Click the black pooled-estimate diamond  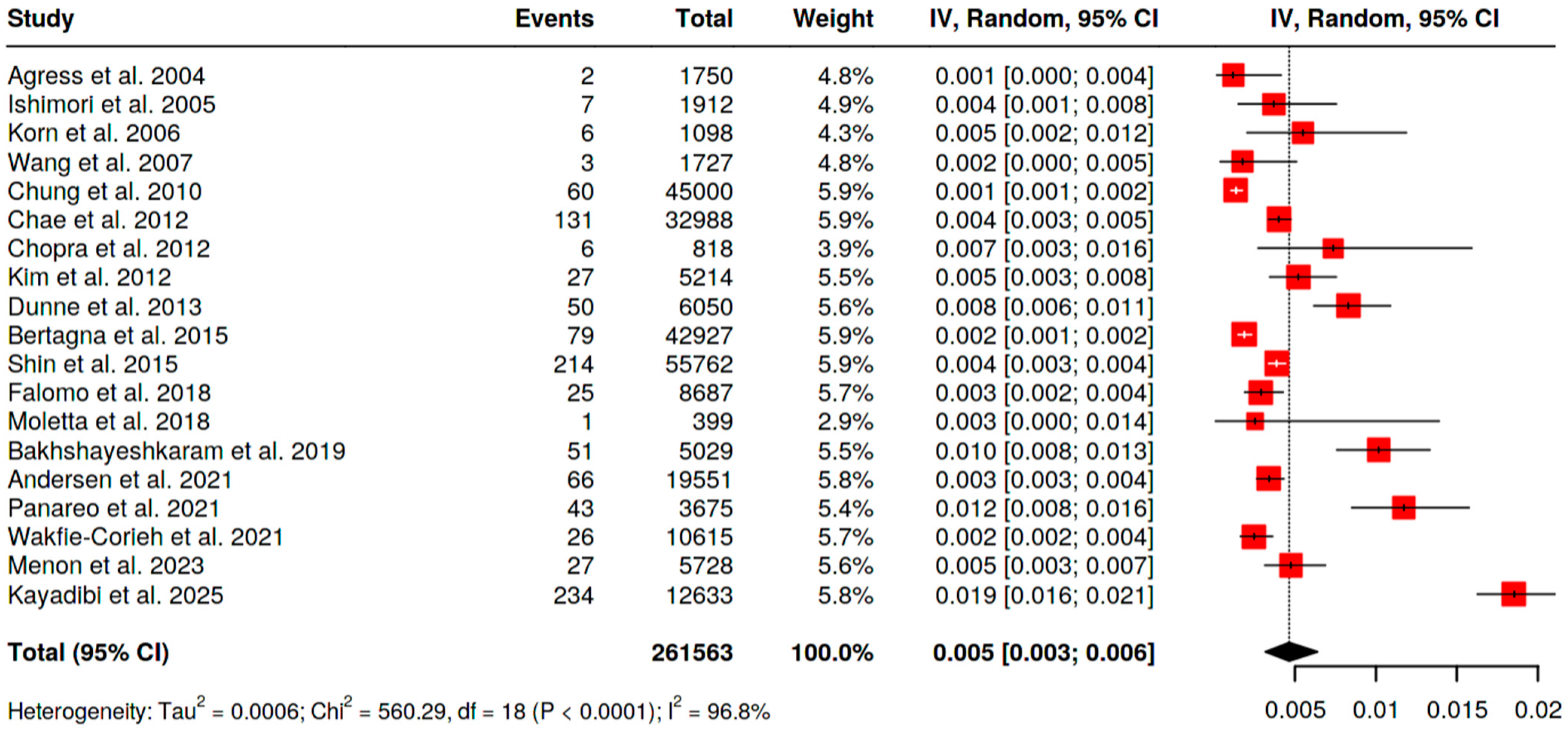click(1290, 652)
